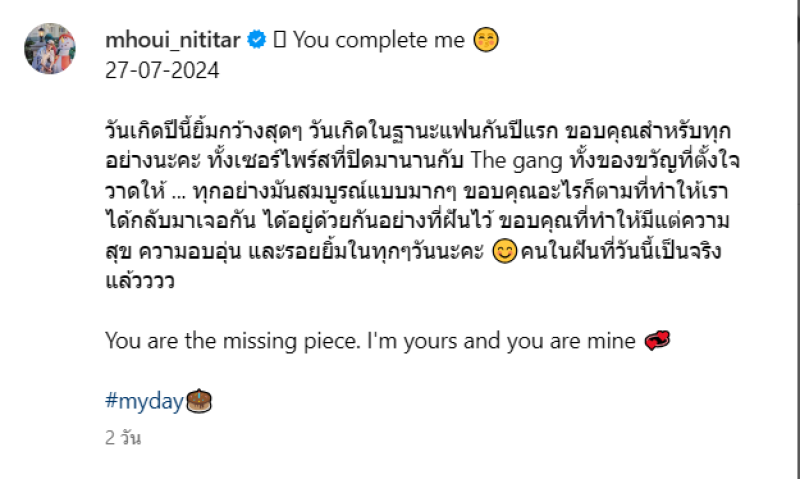Click the "2 วัน" timestamp

coord(123,438)
